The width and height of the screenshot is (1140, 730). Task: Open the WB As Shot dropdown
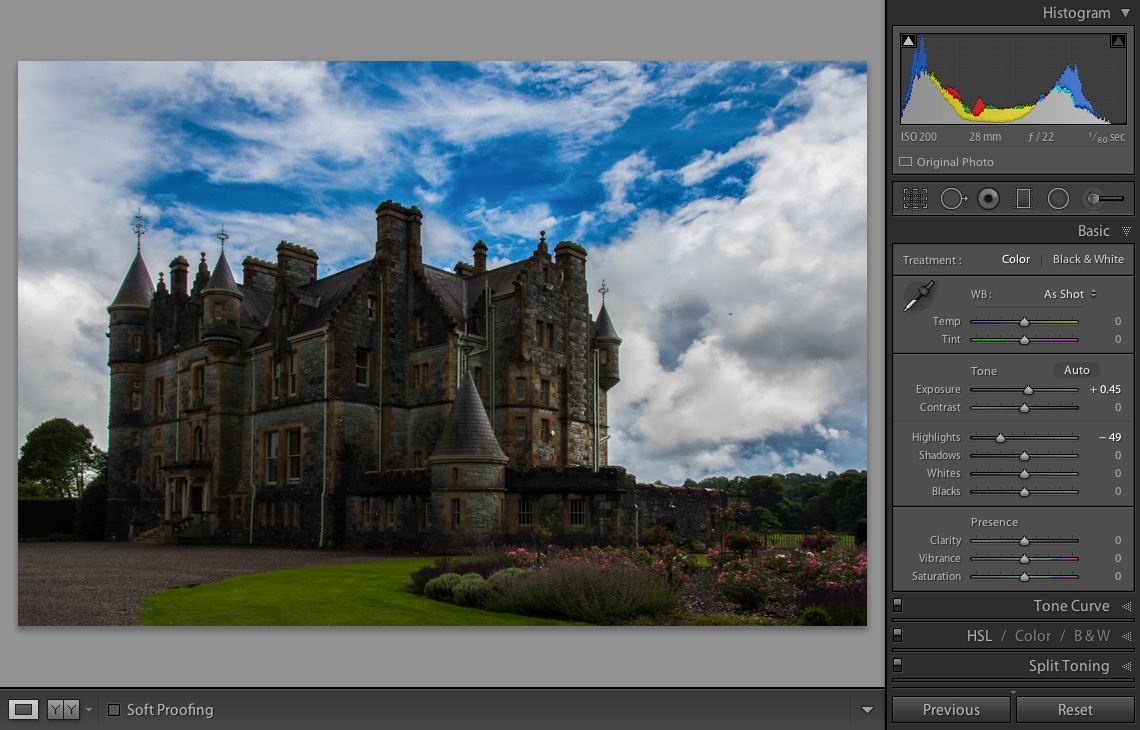[x=1068, y=293]
